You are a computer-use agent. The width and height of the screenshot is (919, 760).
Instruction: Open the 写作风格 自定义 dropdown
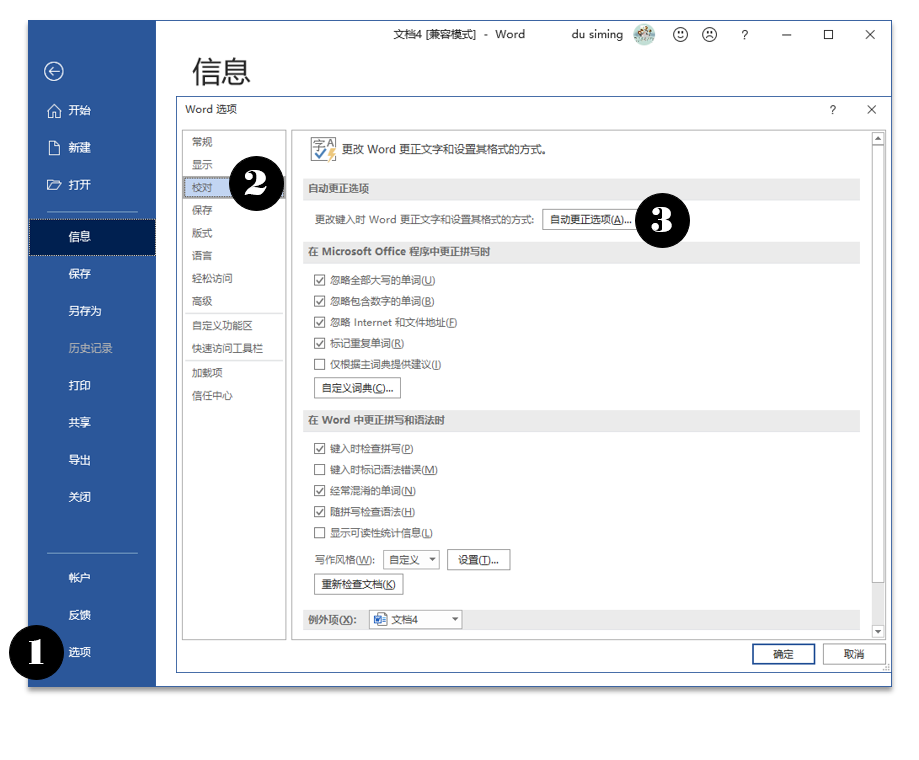(x=411, y=560)
